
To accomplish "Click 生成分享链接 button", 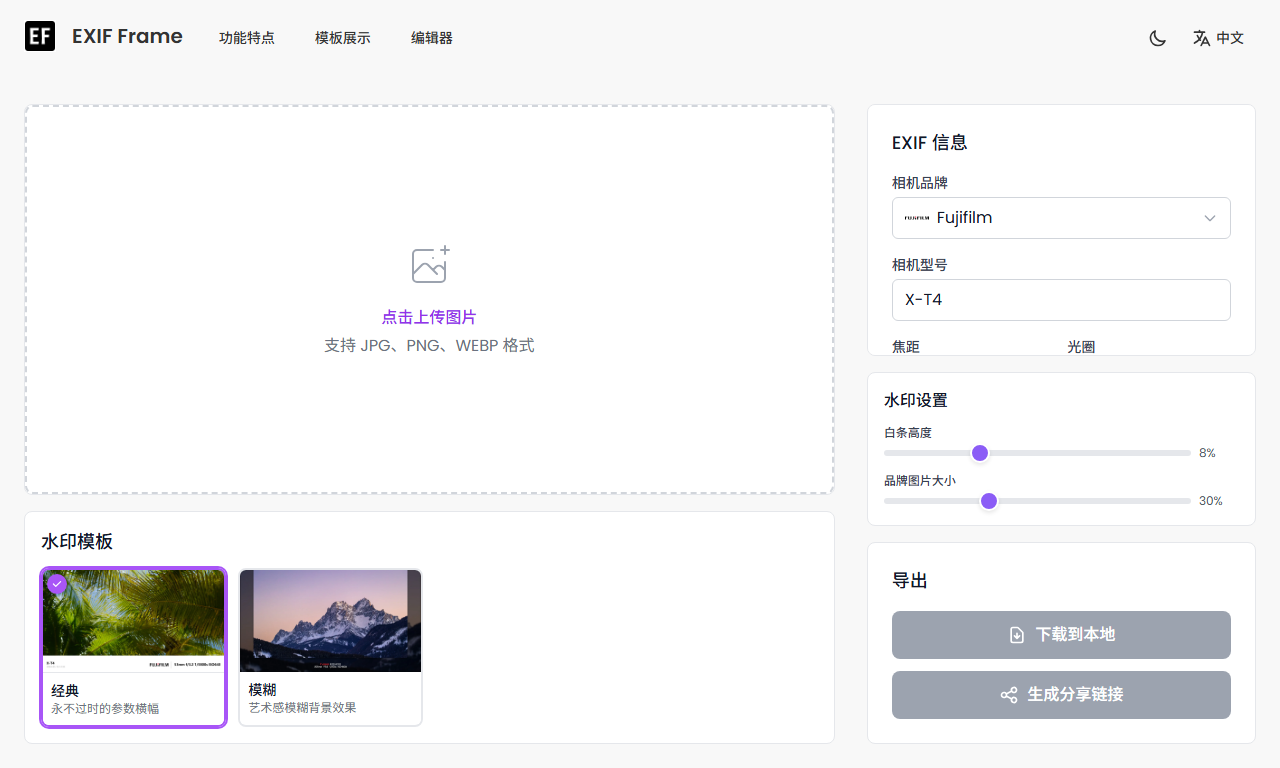I will coord(1061,695).
